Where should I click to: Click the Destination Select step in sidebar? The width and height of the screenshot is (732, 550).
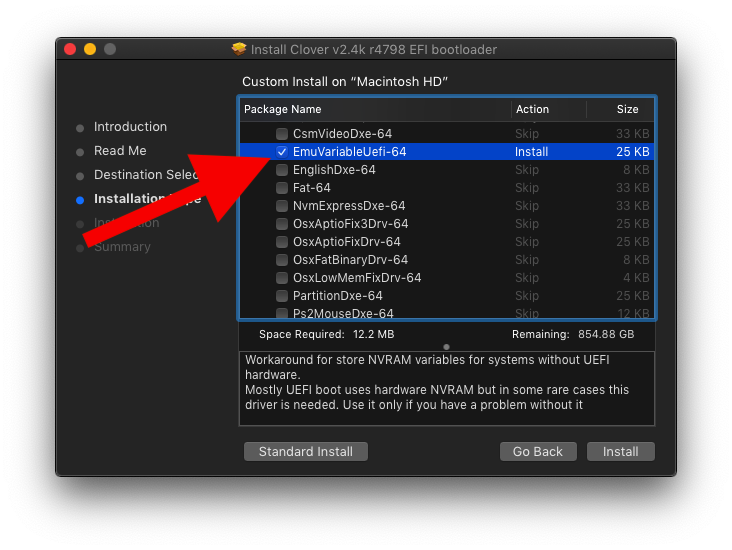coord(146,175)
